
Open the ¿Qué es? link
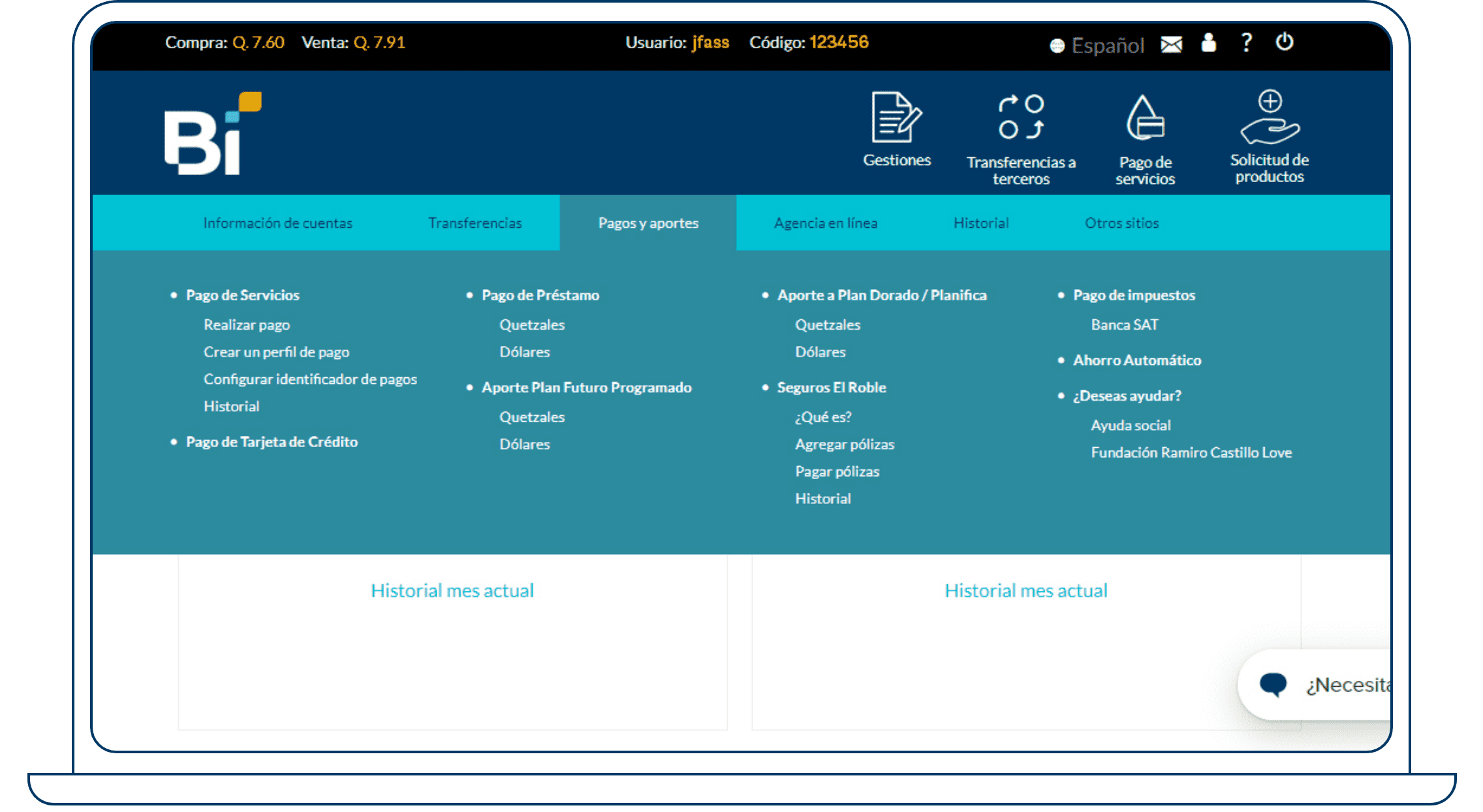[823, 417]
